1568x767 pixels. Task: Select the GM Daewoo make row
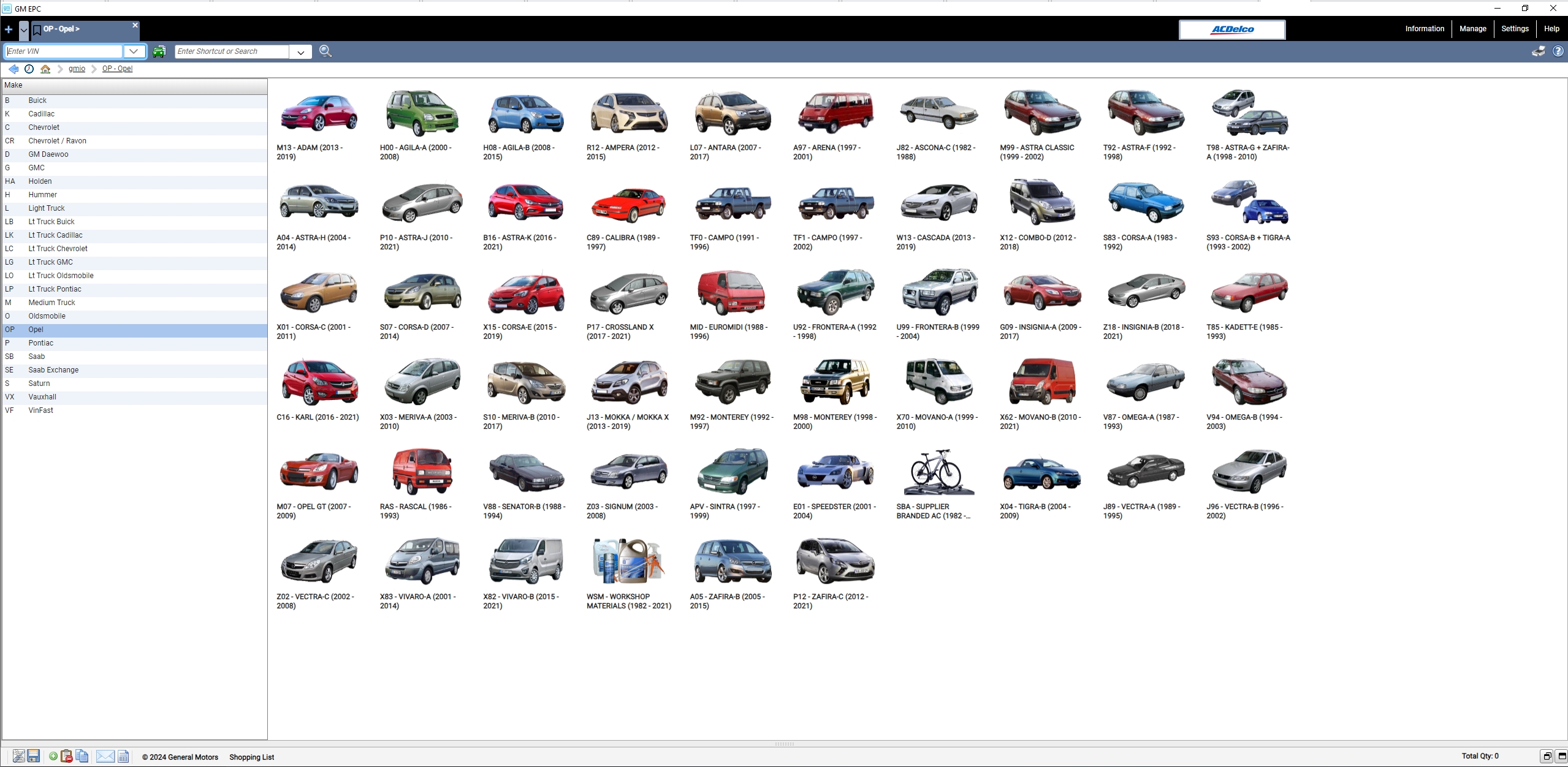click(135, 154)
